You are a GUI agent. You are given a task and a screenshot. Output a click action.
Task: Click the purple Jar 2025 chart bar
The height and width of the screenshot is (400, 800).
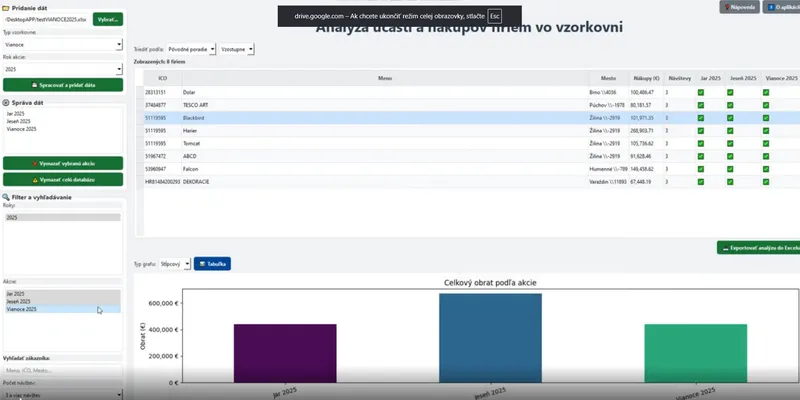tap(285, 353)
